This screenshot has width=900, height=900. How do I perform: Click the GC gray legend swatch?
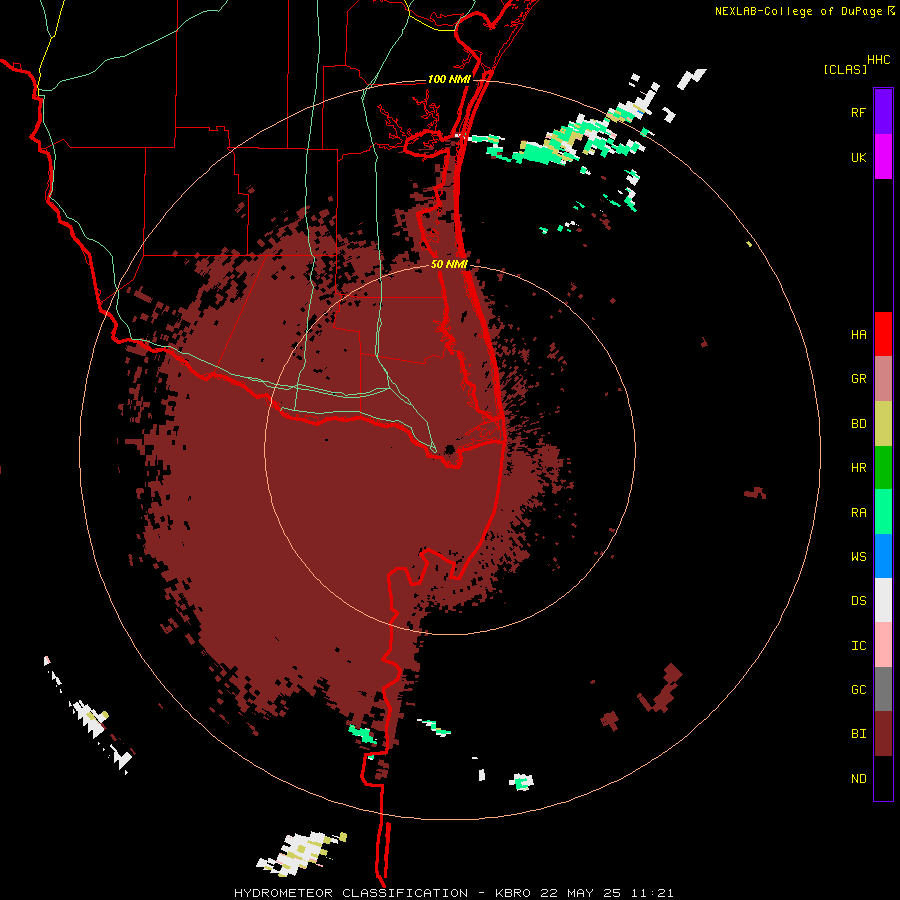(883, 689)
